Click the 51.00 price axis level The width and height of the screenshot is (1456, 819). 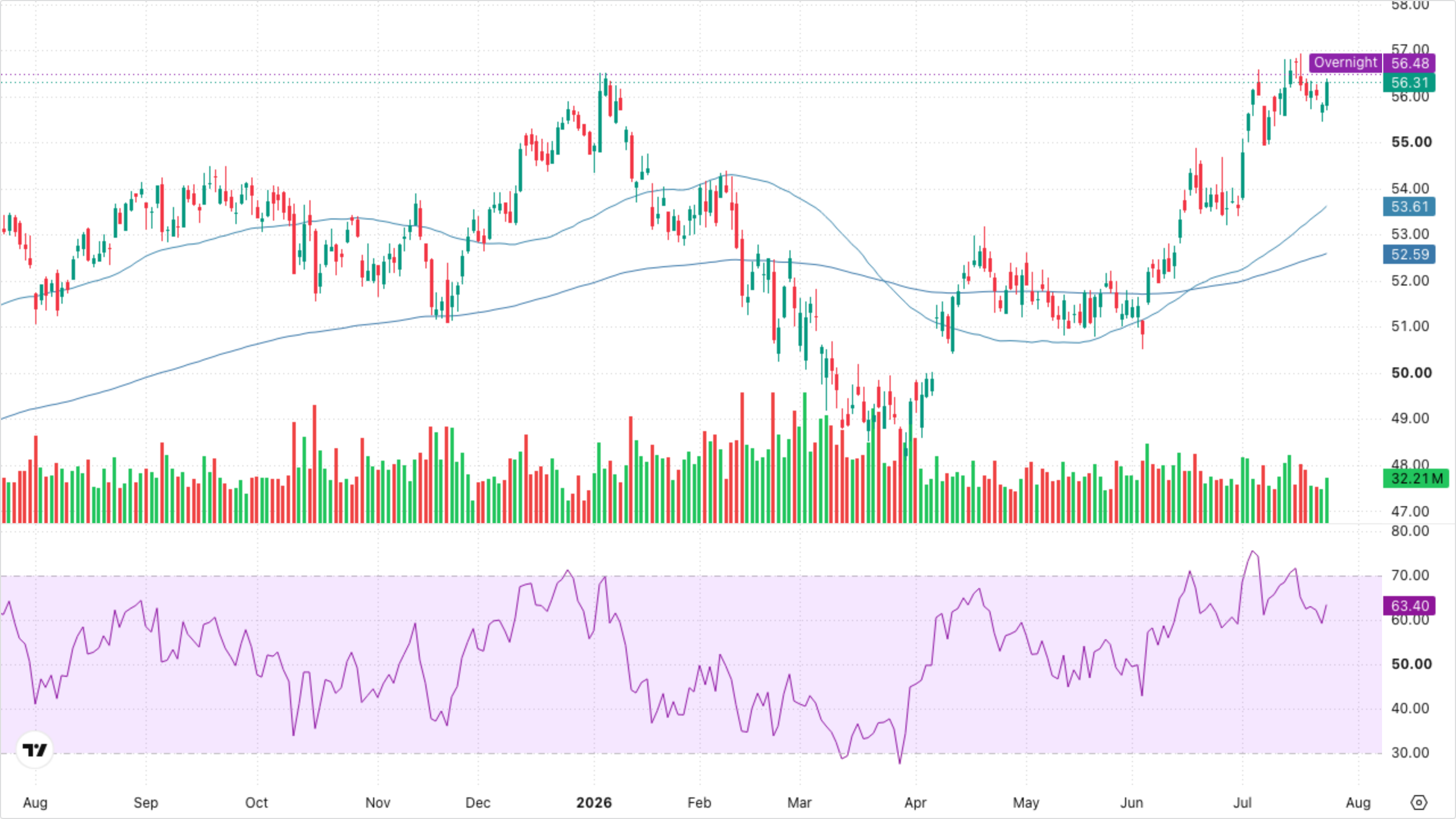pyautogui.click(x=1410, y=326)
